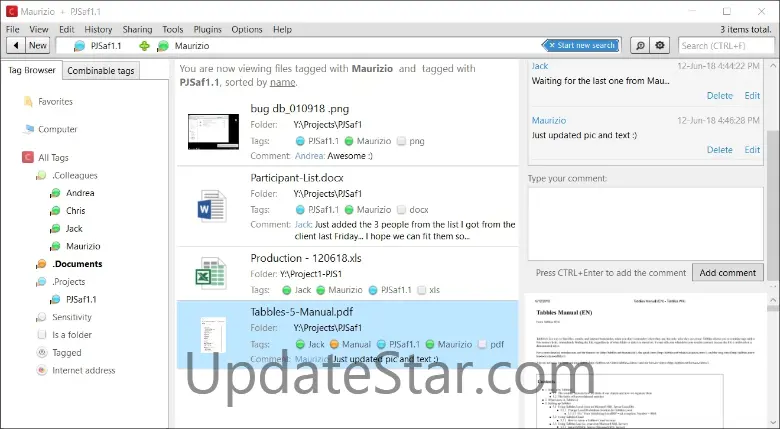Click the Internet address icon
The height and width of the screenshot is (429, 780).
[42, 370]
